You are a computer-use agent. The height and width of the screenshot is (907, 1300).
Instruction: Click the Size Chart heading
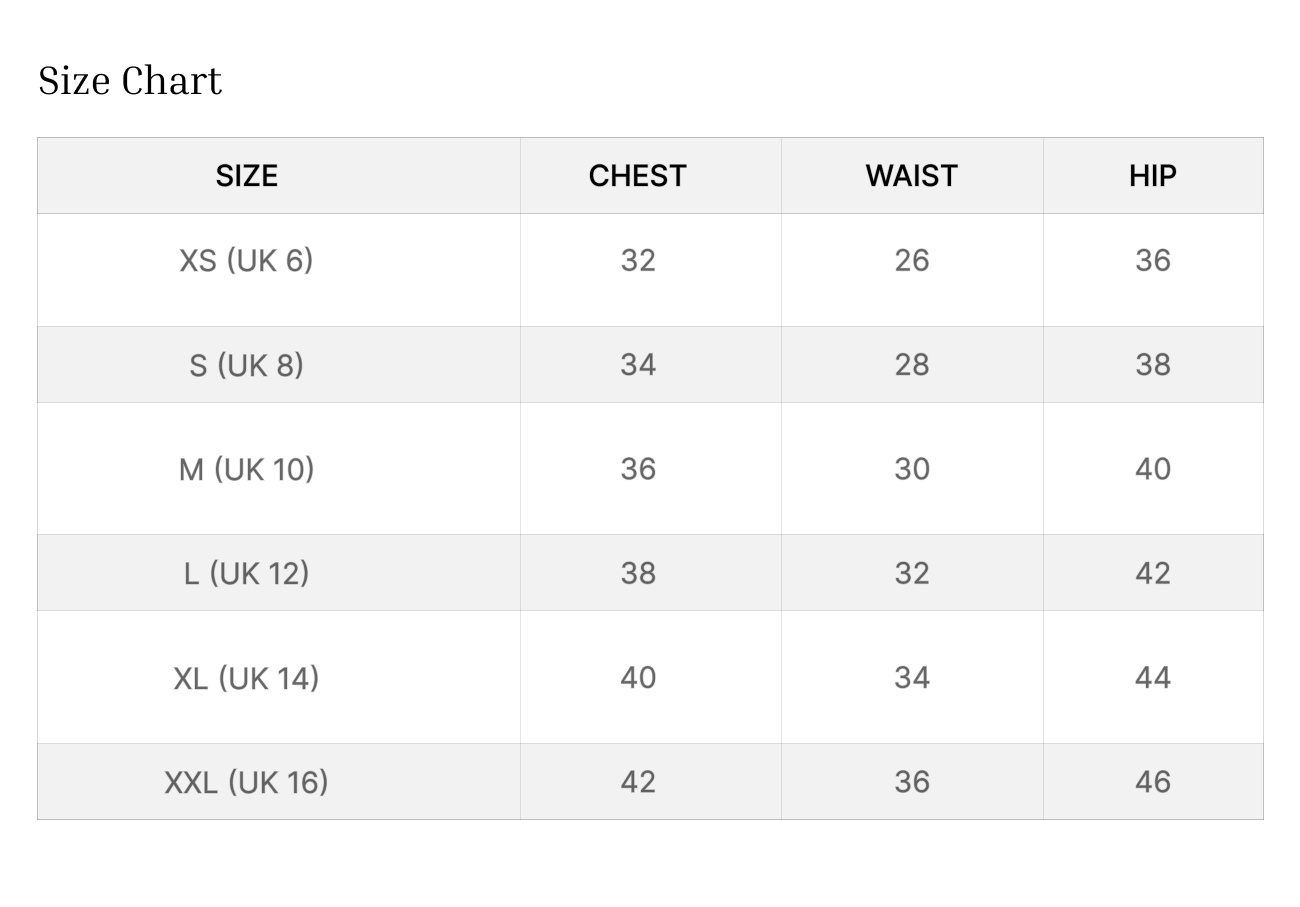[130, 81]
